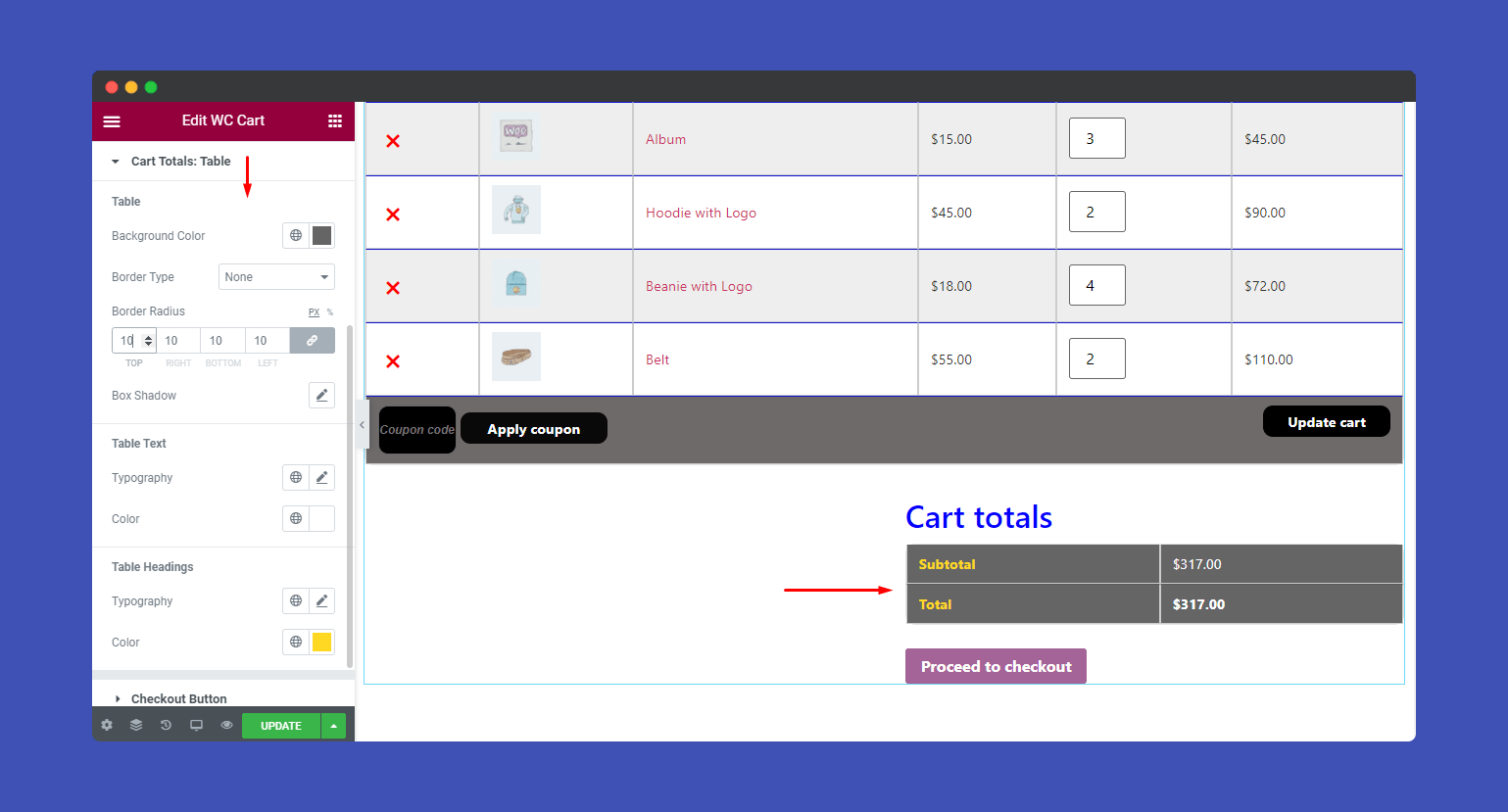Toggle linked border radius values
Screen dimensions: 1508x812
(x=312, y=340)
